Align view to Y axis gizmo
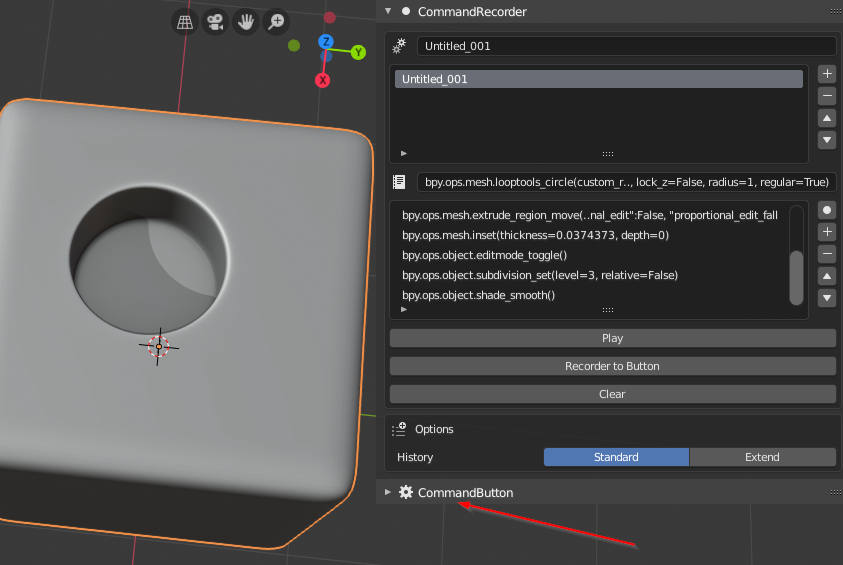Screen dimensions: 843x565 (x=358, y=52)
